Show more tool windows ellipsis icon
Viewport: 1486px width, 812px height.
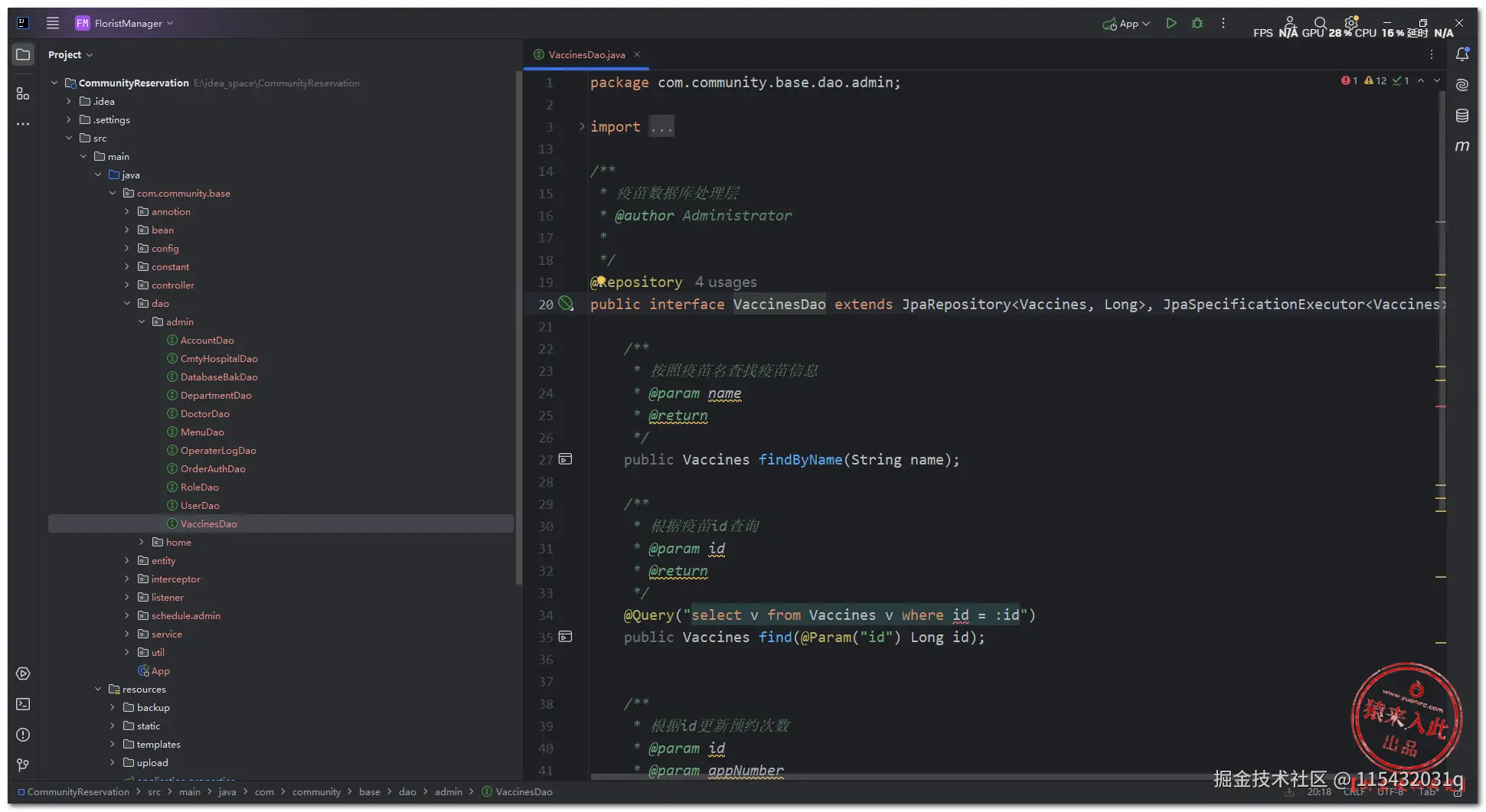click(23, 123)
